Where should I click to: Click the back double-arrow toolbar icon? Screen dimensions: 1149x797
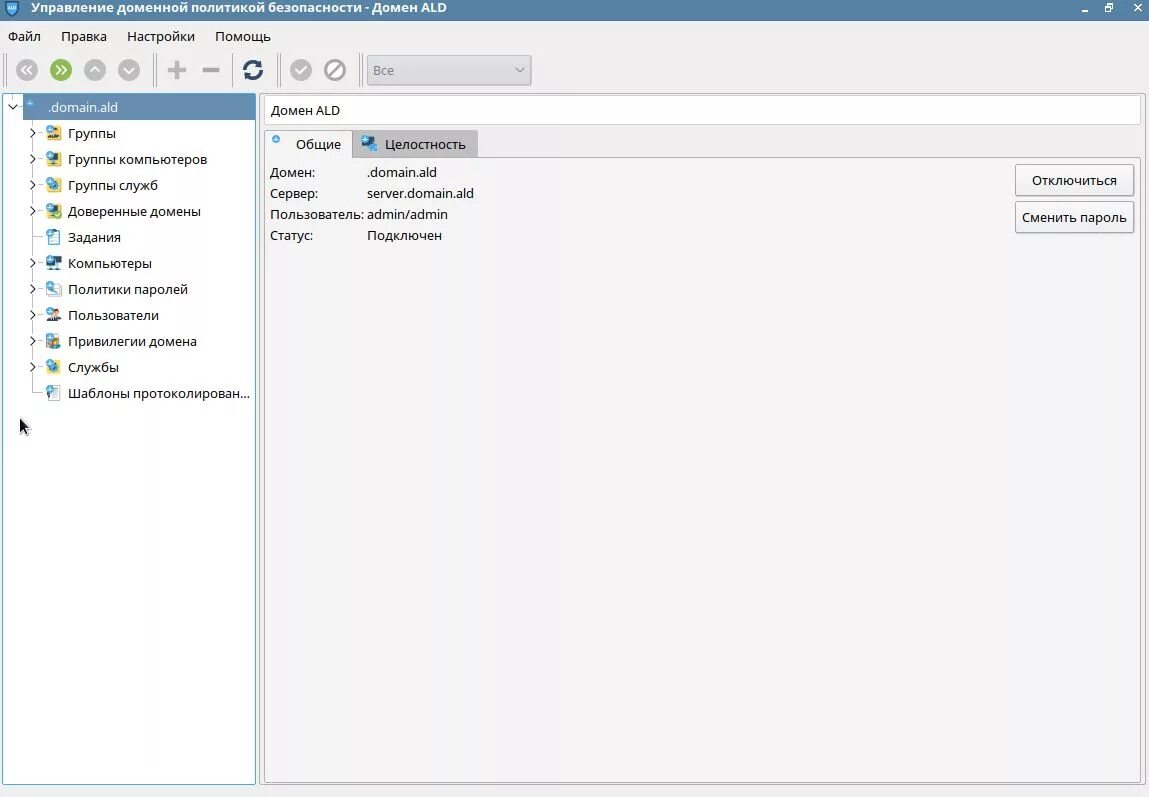[27, 70]
